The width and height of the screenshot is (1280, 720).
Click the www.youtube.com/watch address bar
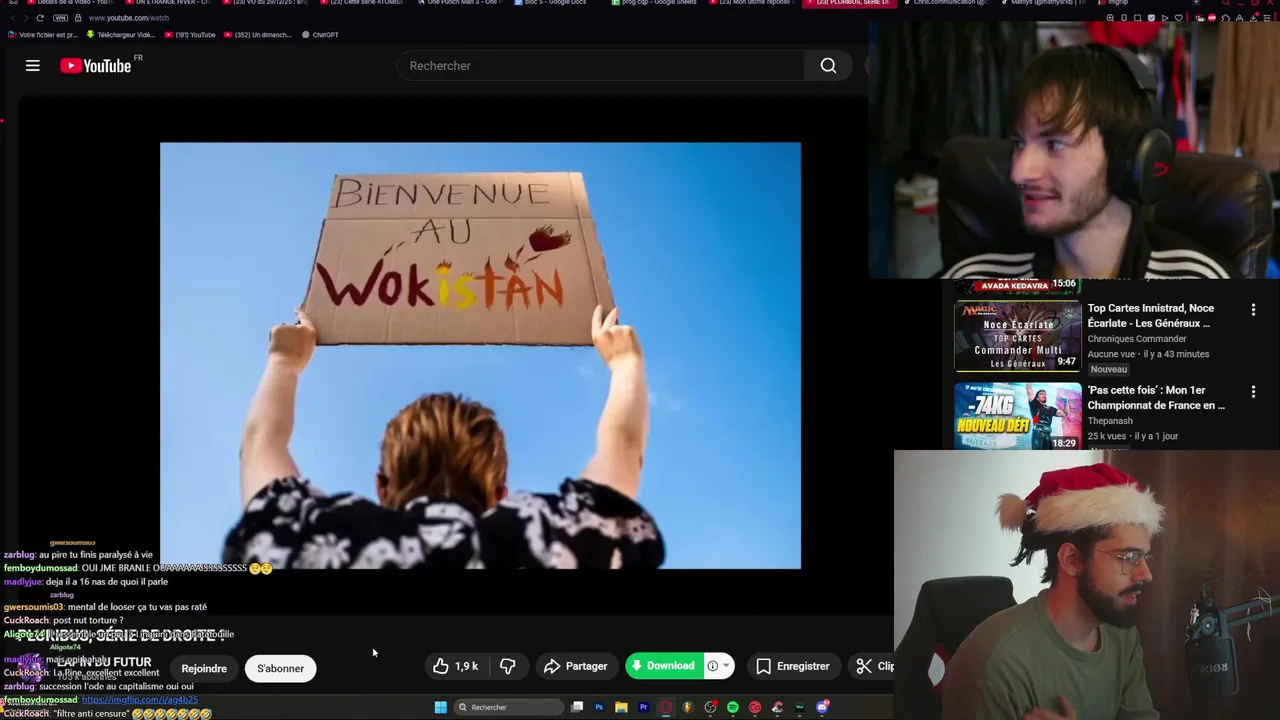[128, 18]
